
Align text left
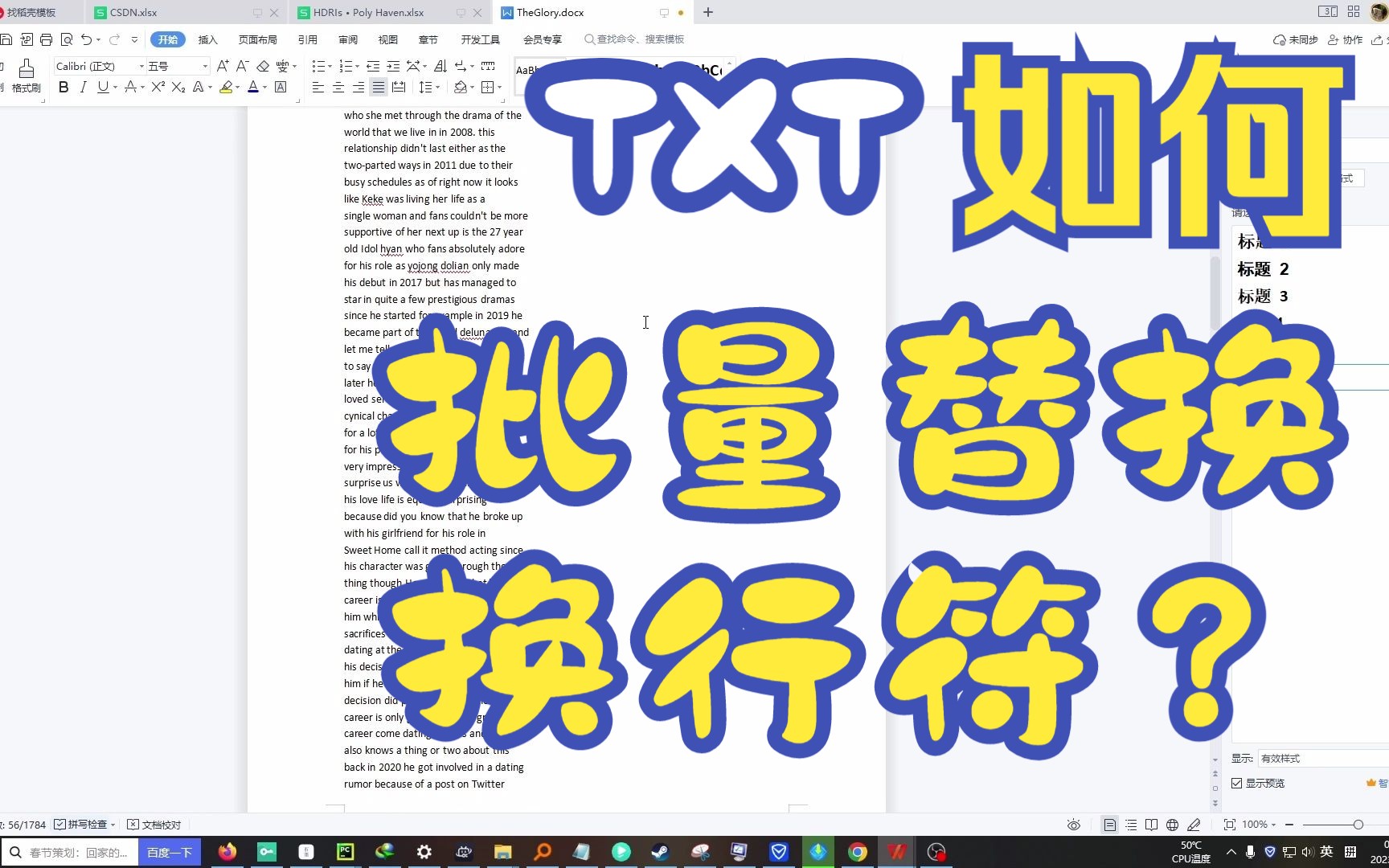[318, 87]
